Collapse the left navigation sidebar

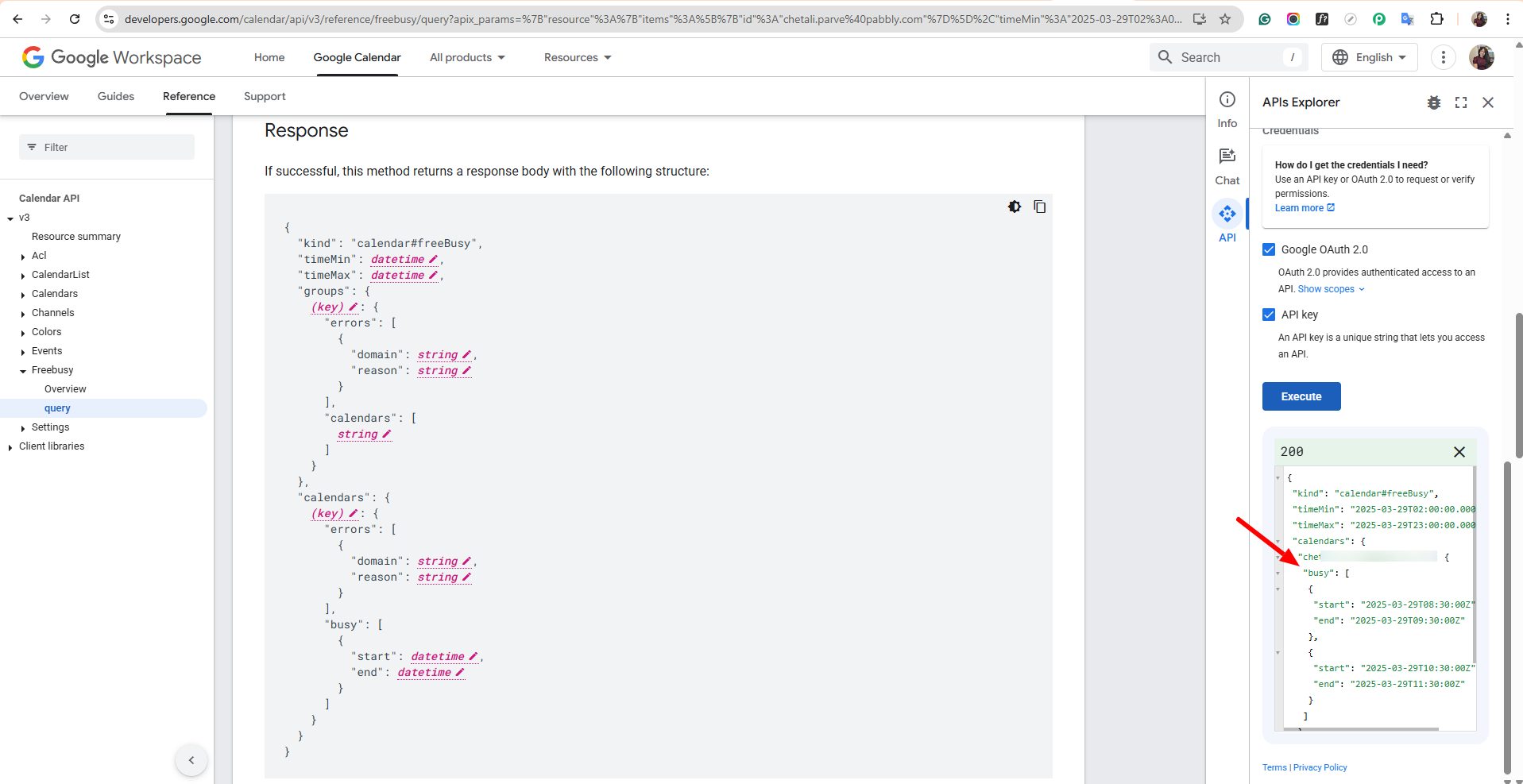click(x=191, y=760)
